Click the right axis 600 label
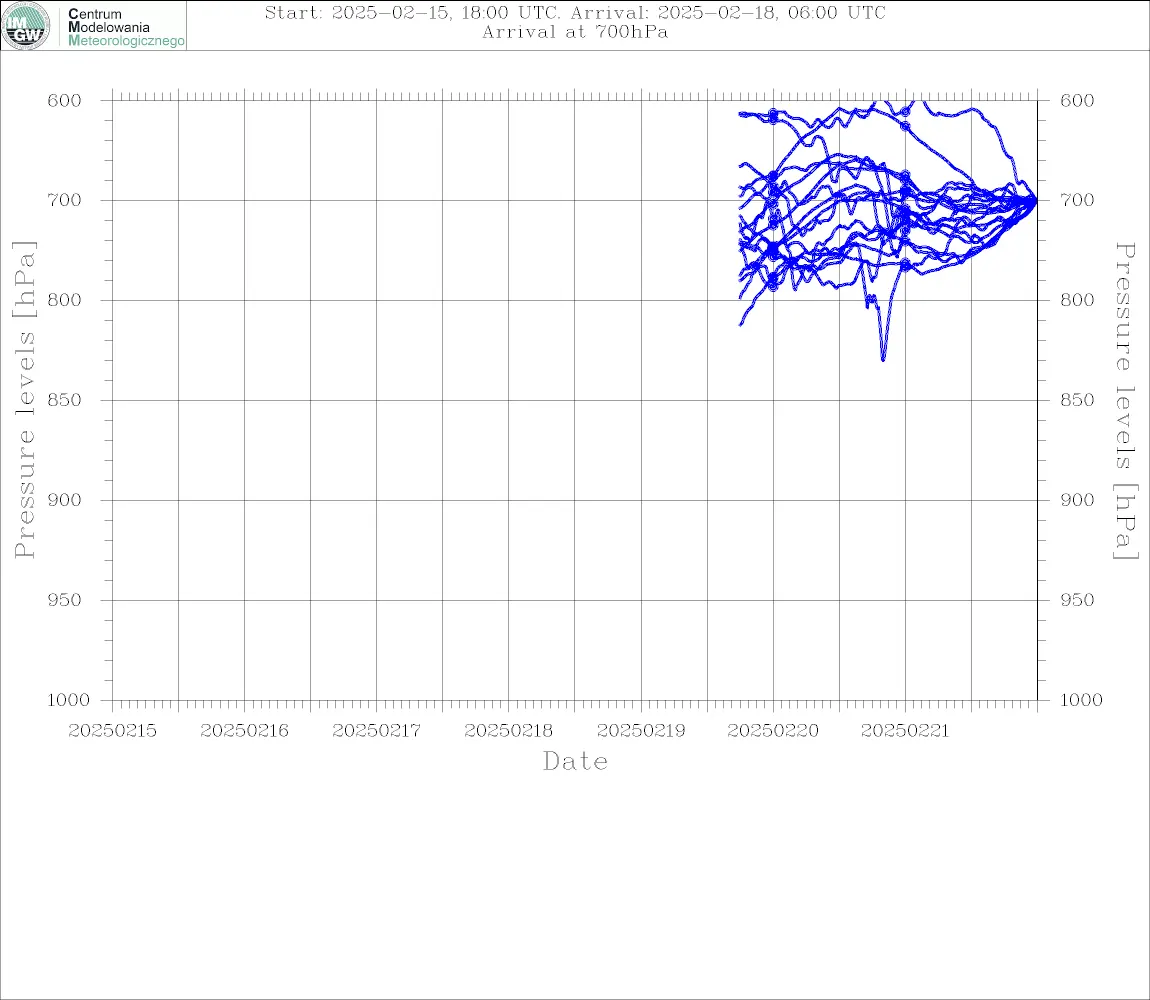This screenshot has width=1150, height=1000. coord(1077,101)
